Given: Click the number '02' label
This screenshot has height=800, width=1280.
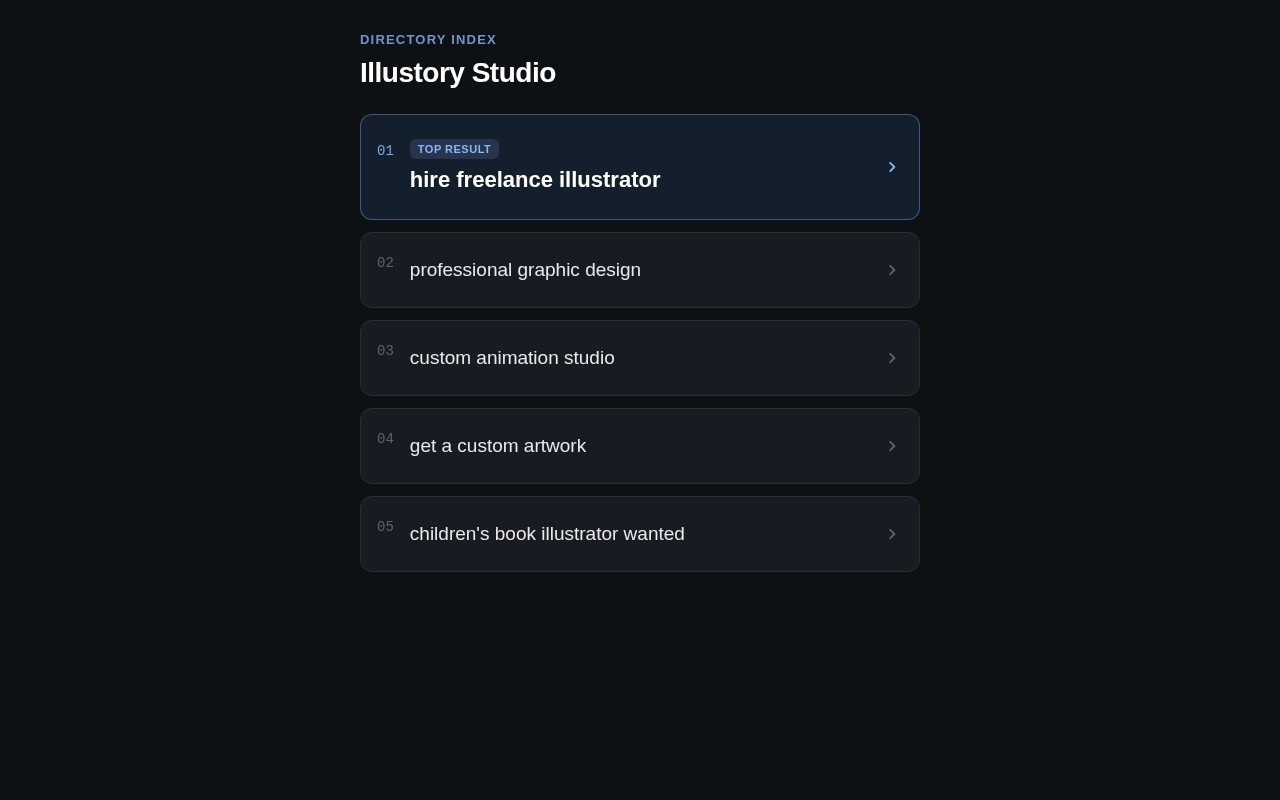Looking at the screenshot, I should (x=385, y=263).
